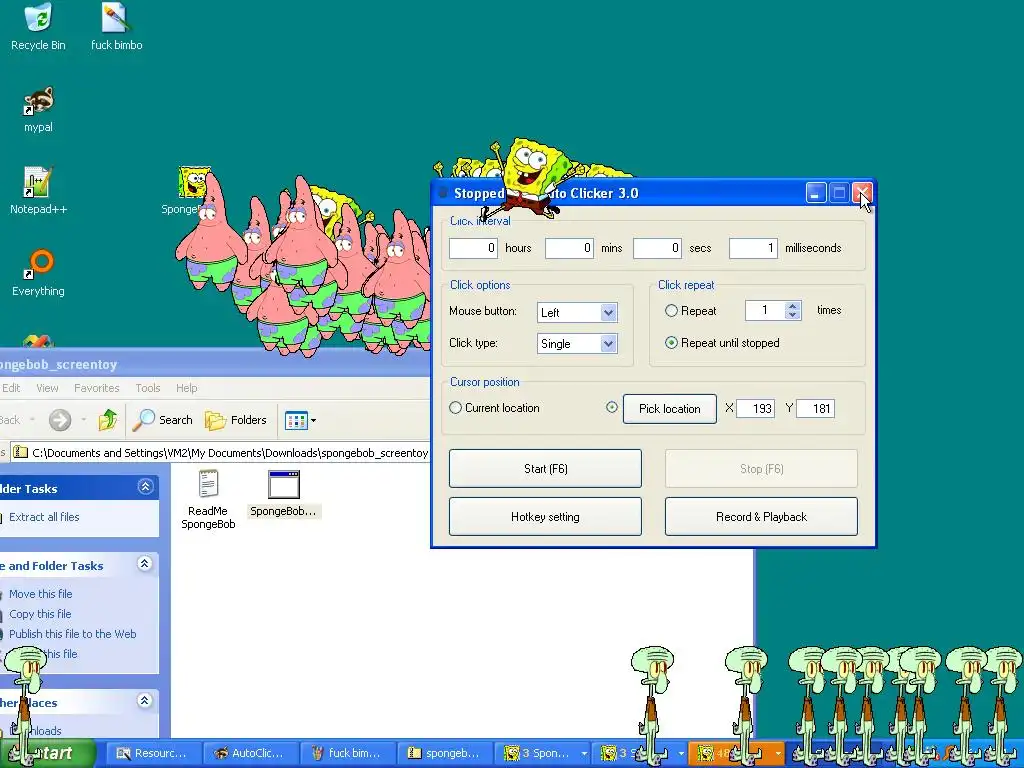1024x768 pixels.
Task: Click the X coordinate field
Action: point(756,409)
